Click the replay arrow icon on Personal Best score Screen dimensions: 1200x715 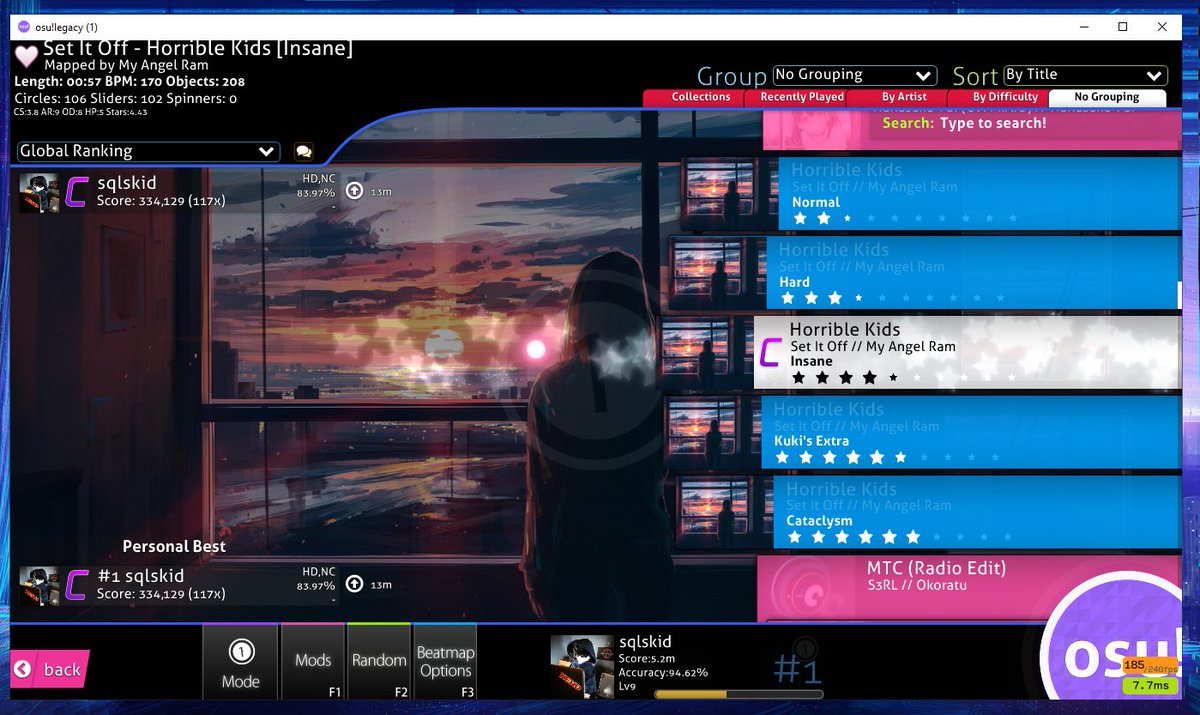pyautogui.click(x=354, y=583)
